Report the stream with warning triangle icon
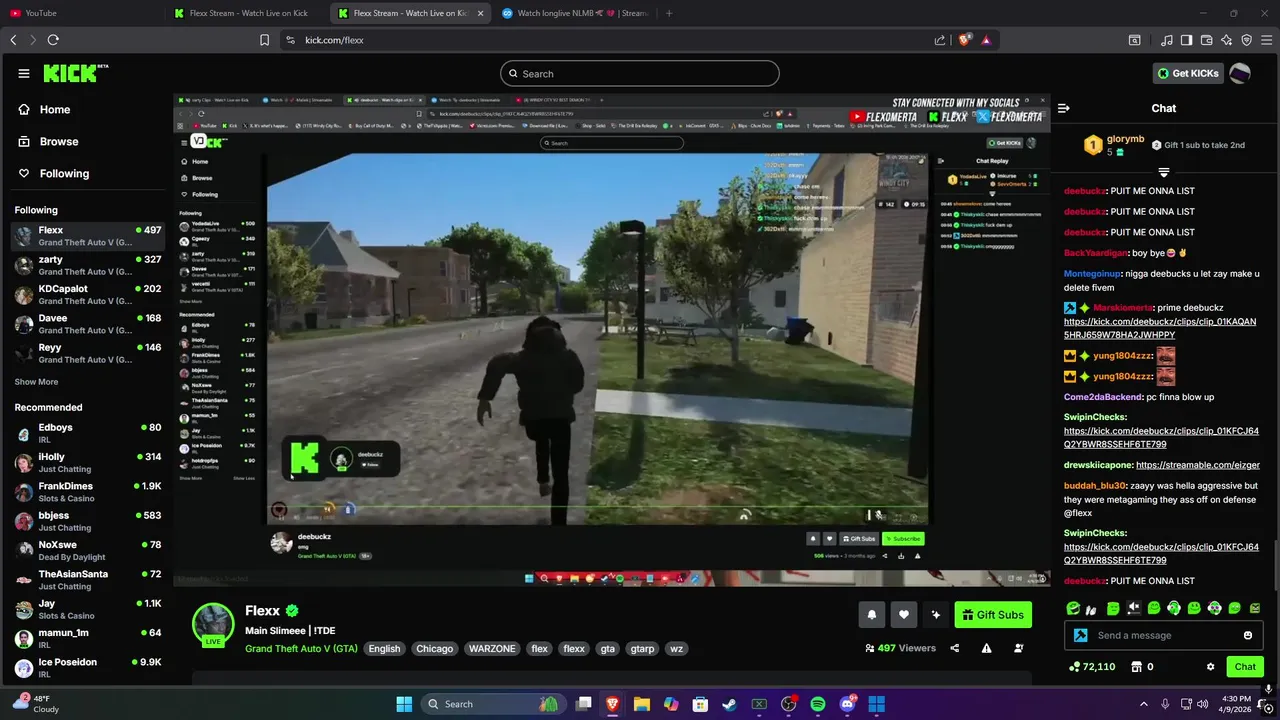 pos(986,648)
